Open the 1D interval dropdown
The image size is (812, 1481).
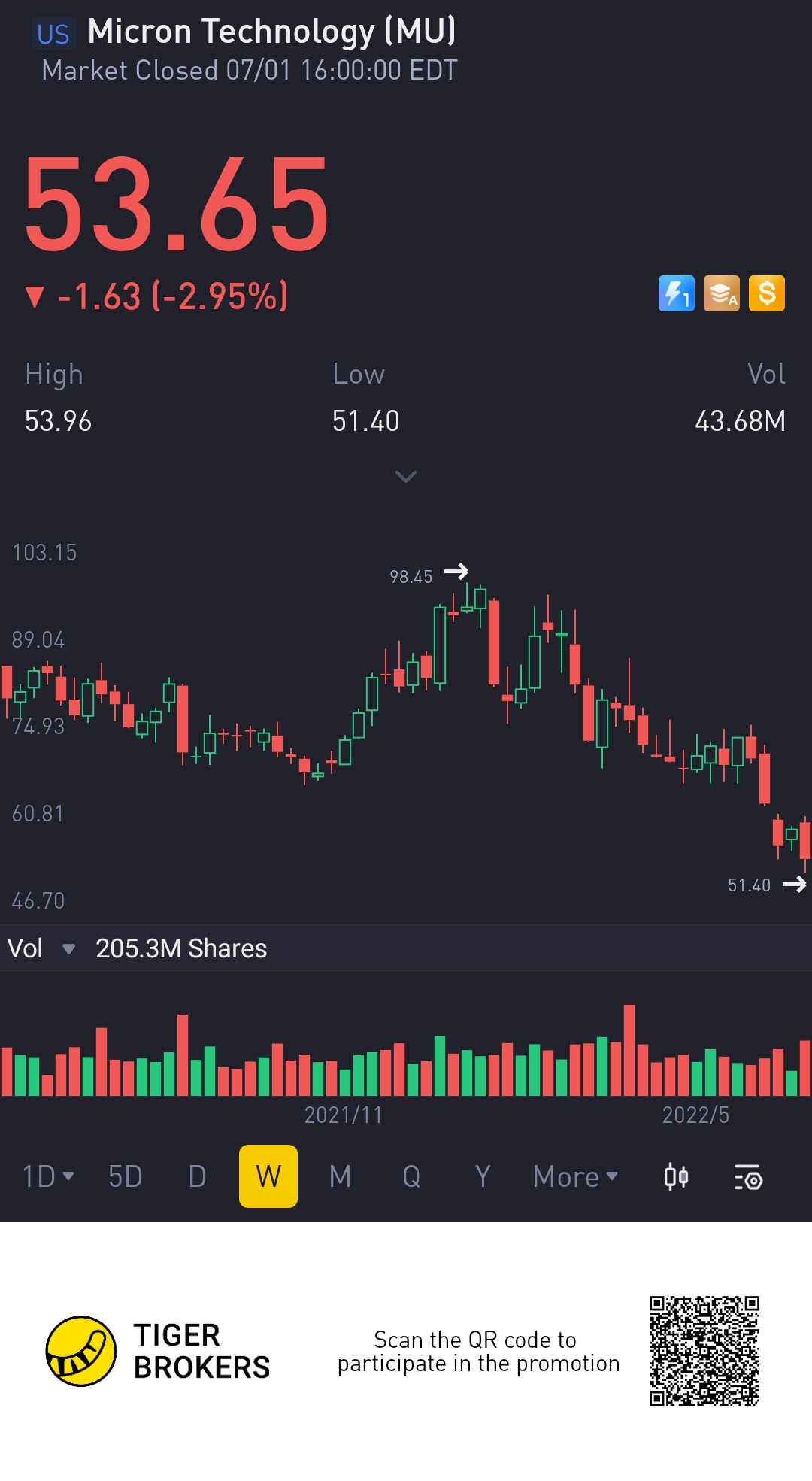(x=48, y=1176)
